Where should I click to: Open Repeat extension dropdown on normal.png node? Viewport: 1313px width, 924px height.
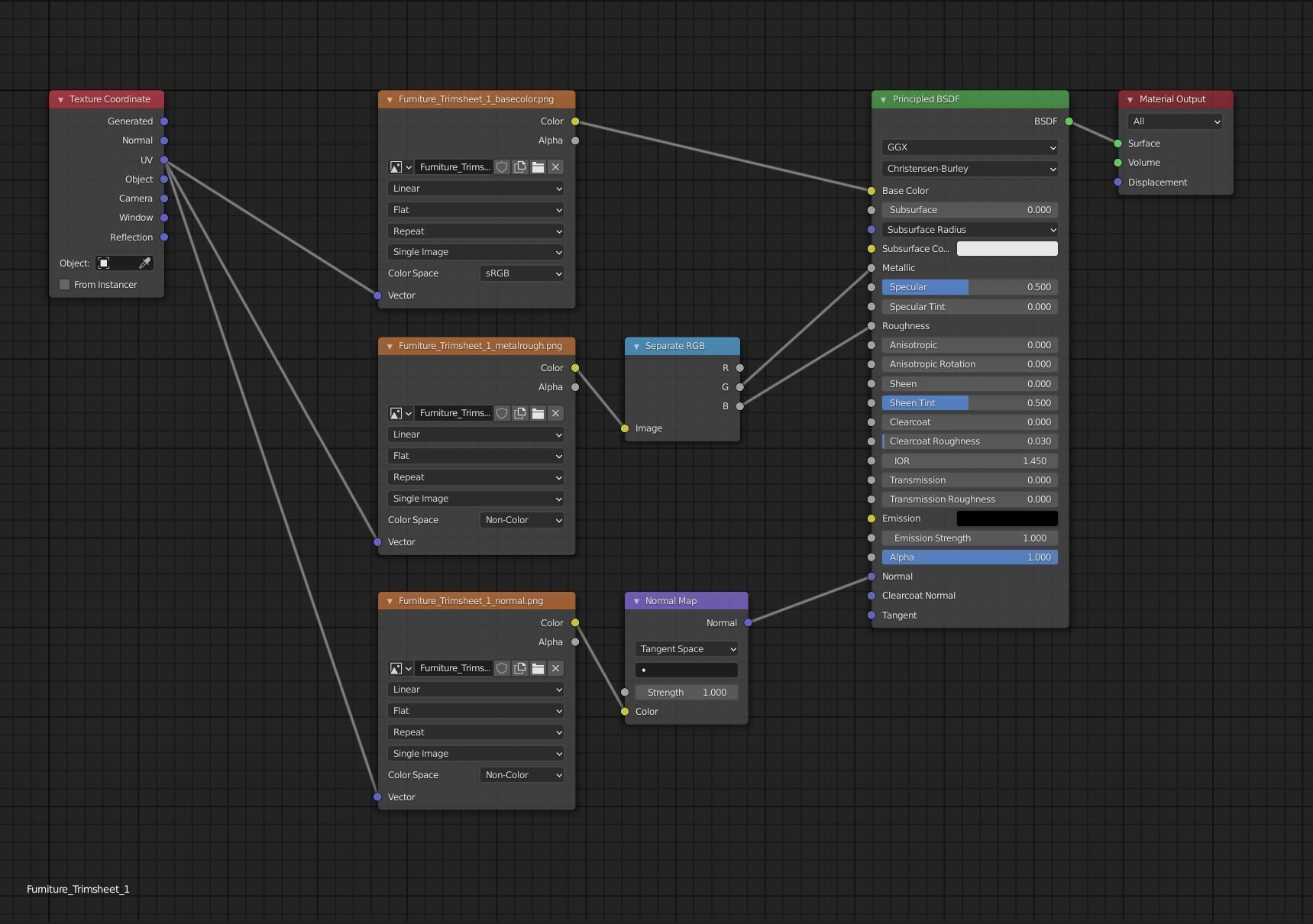pyautogui.click(x=477, y=732)
